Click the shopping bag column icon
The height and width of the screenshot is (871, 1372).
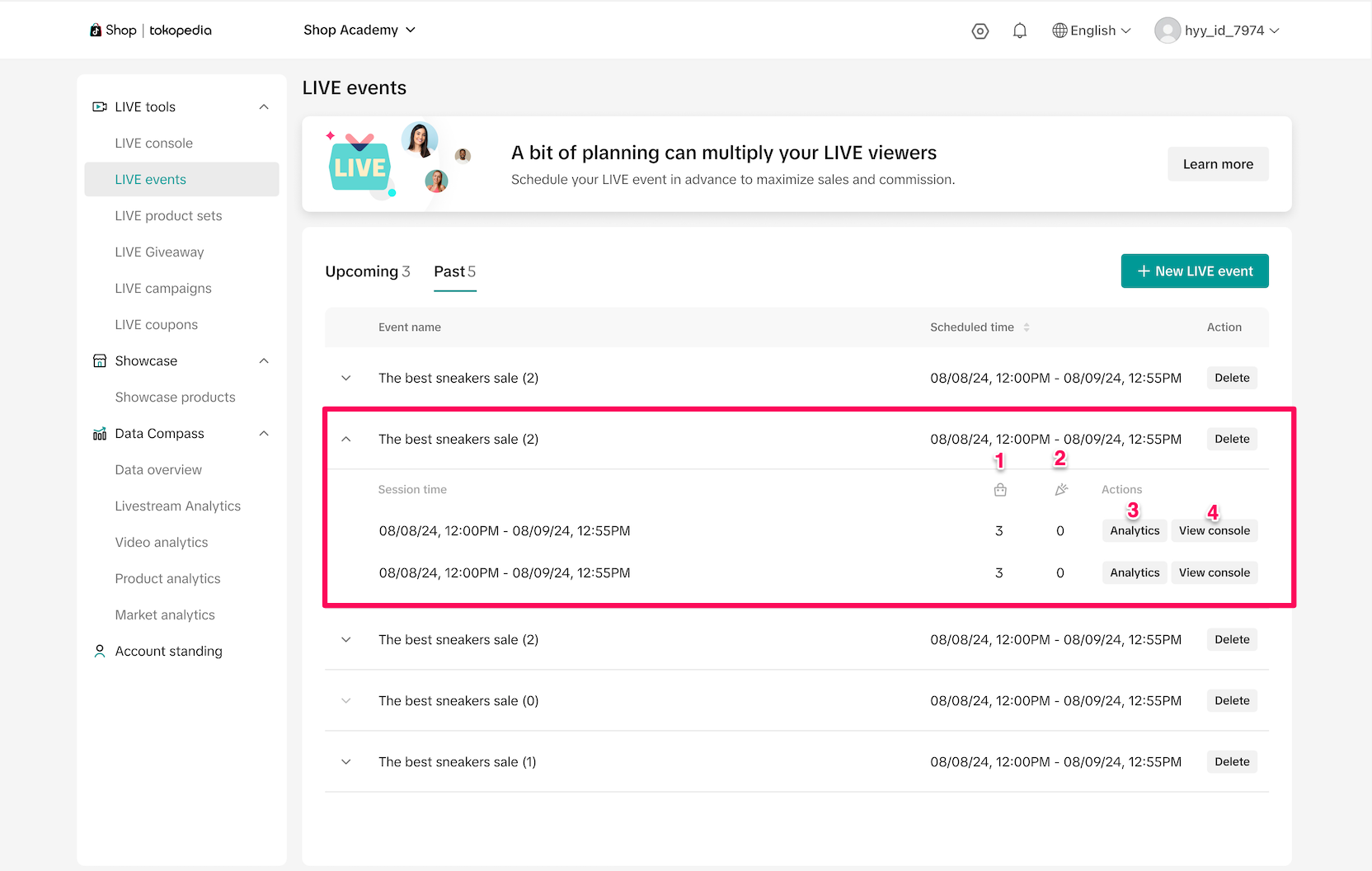tap(1000, 490)
